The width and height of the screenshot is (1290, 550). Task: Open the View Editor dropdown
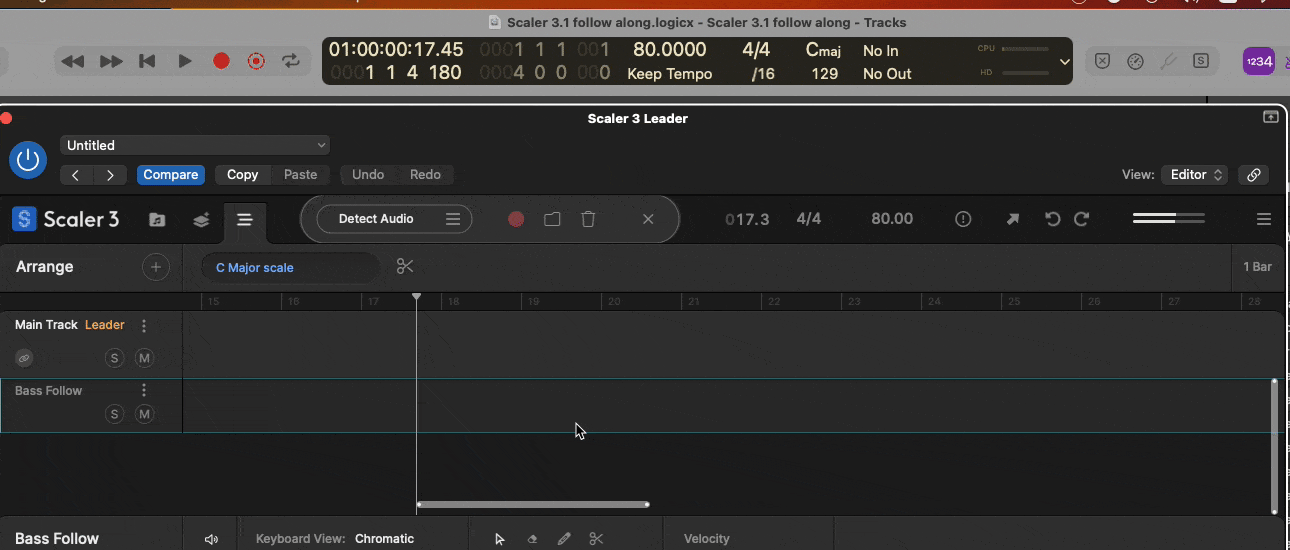point(1194,175)
